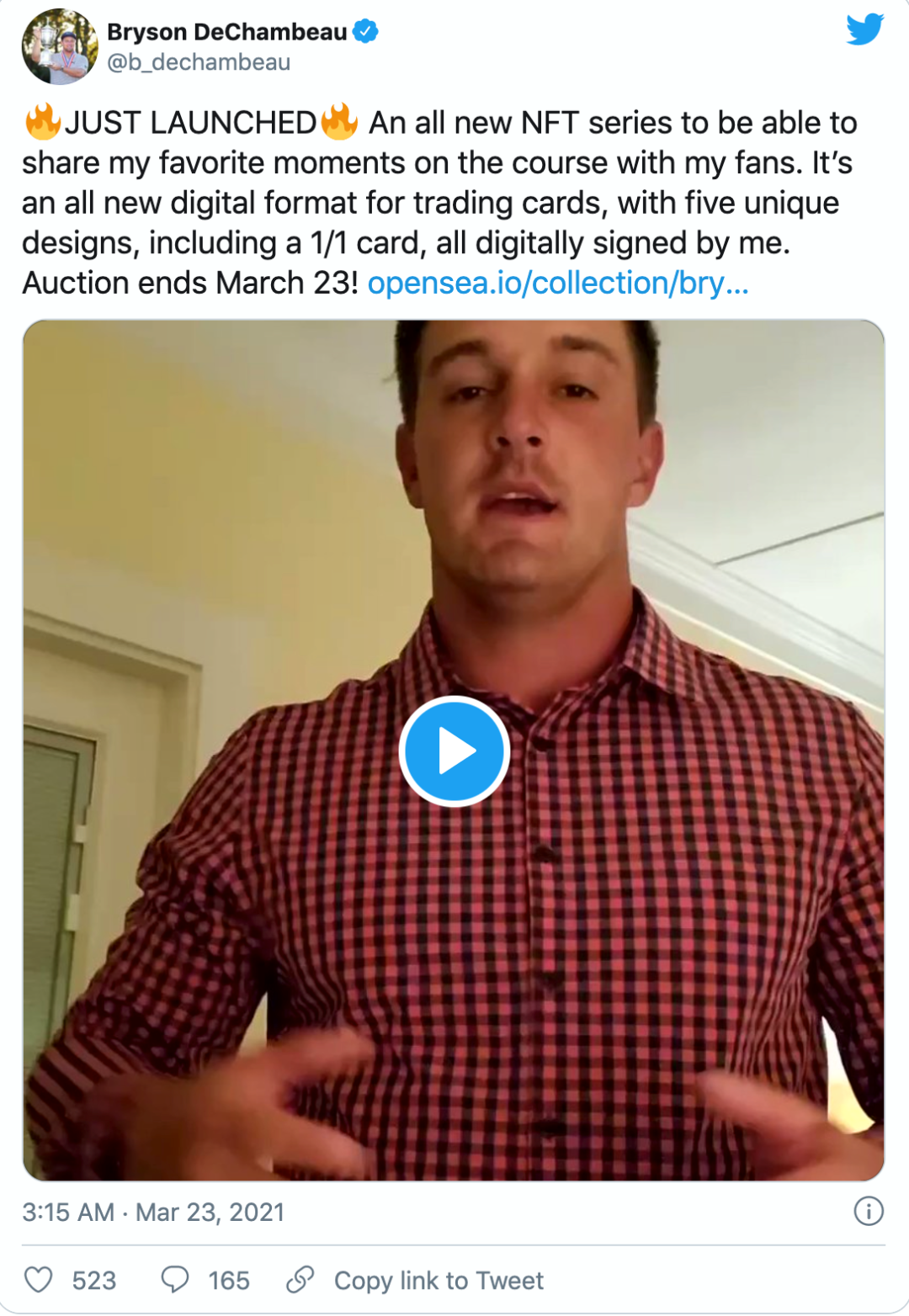The height and width of the screenshot is (1316, 909).
Task: Open the Twitter info circle icon
Action: (868, 1211)
